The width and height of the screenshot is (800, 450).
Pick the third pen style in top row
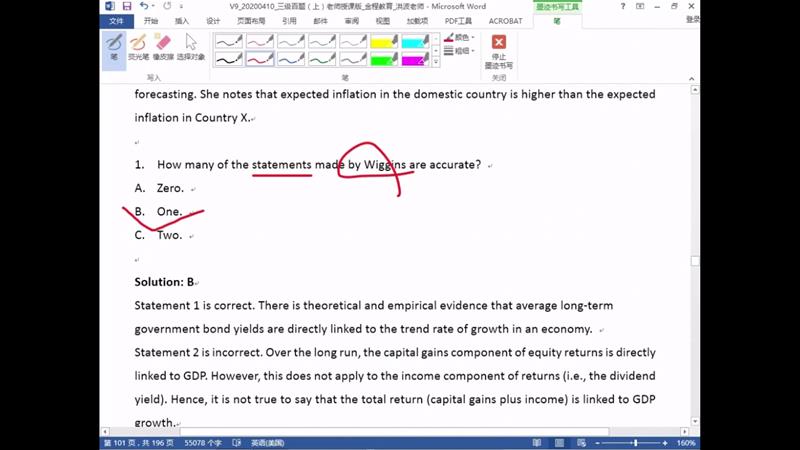pos(291,41)
